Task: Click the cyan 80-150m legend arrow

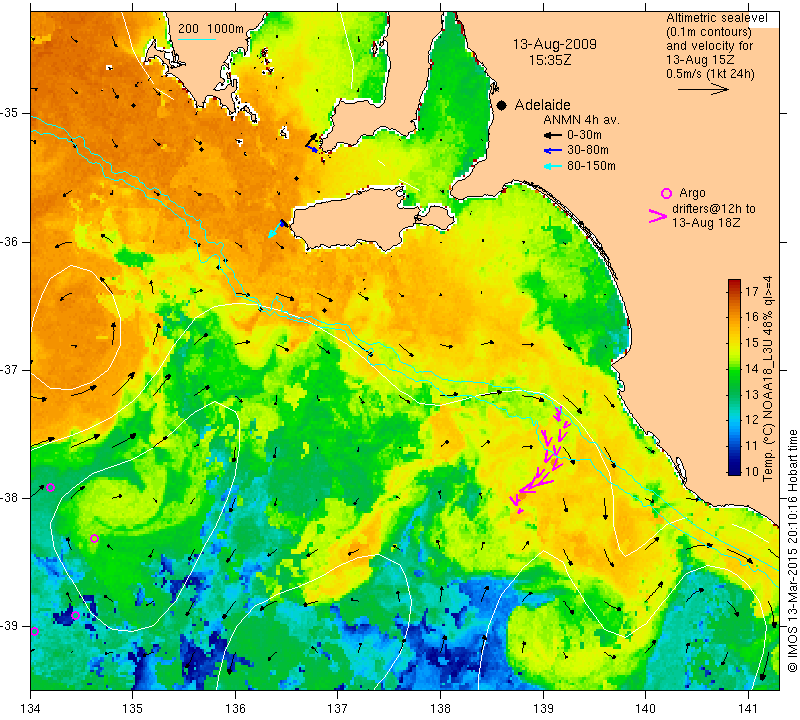Action: click(553, 166)
